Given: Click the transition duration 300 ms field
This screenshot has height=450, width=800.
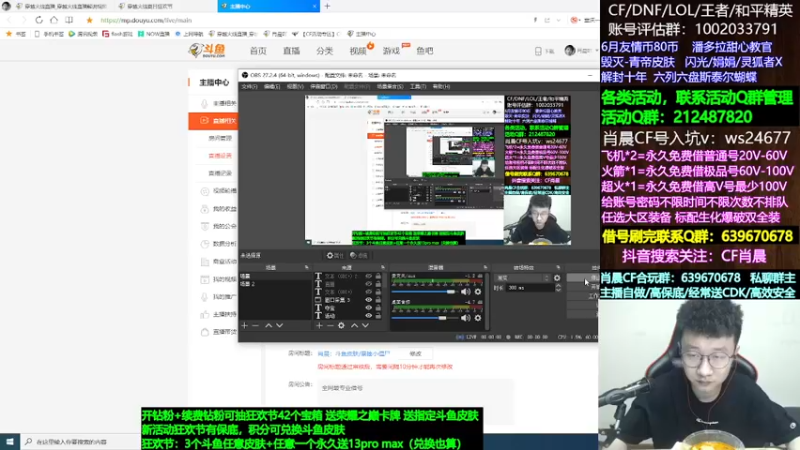Looking at the screenshot, I should pos(530,288).
